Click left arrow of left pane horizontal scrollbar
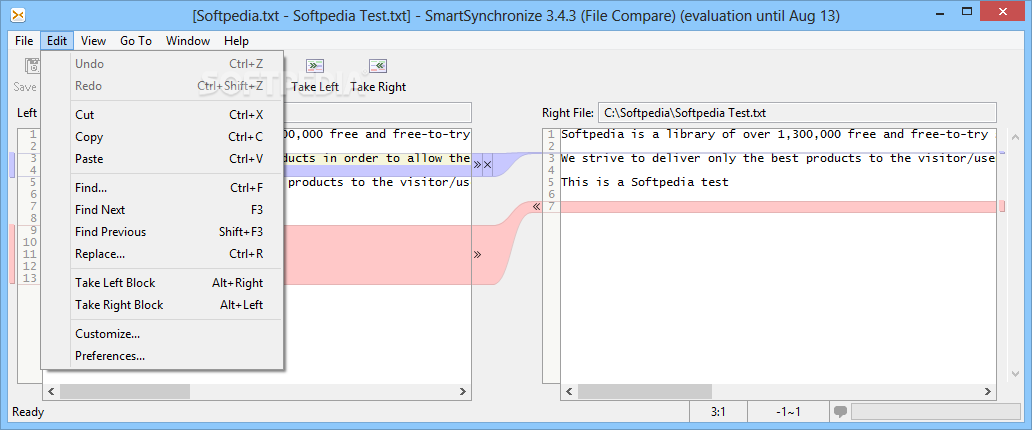Screen dimensions: 1032x430 pos(51,392)
